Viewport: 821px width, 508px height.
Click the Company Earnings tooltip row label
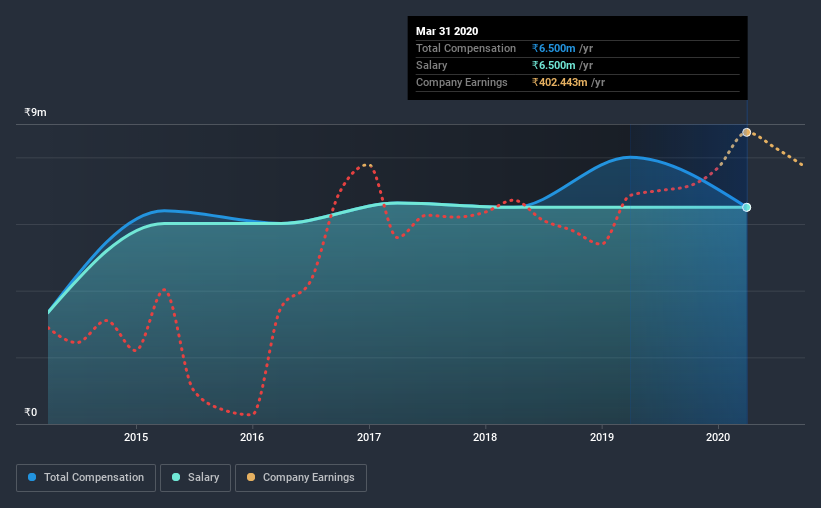pos(461,82)
